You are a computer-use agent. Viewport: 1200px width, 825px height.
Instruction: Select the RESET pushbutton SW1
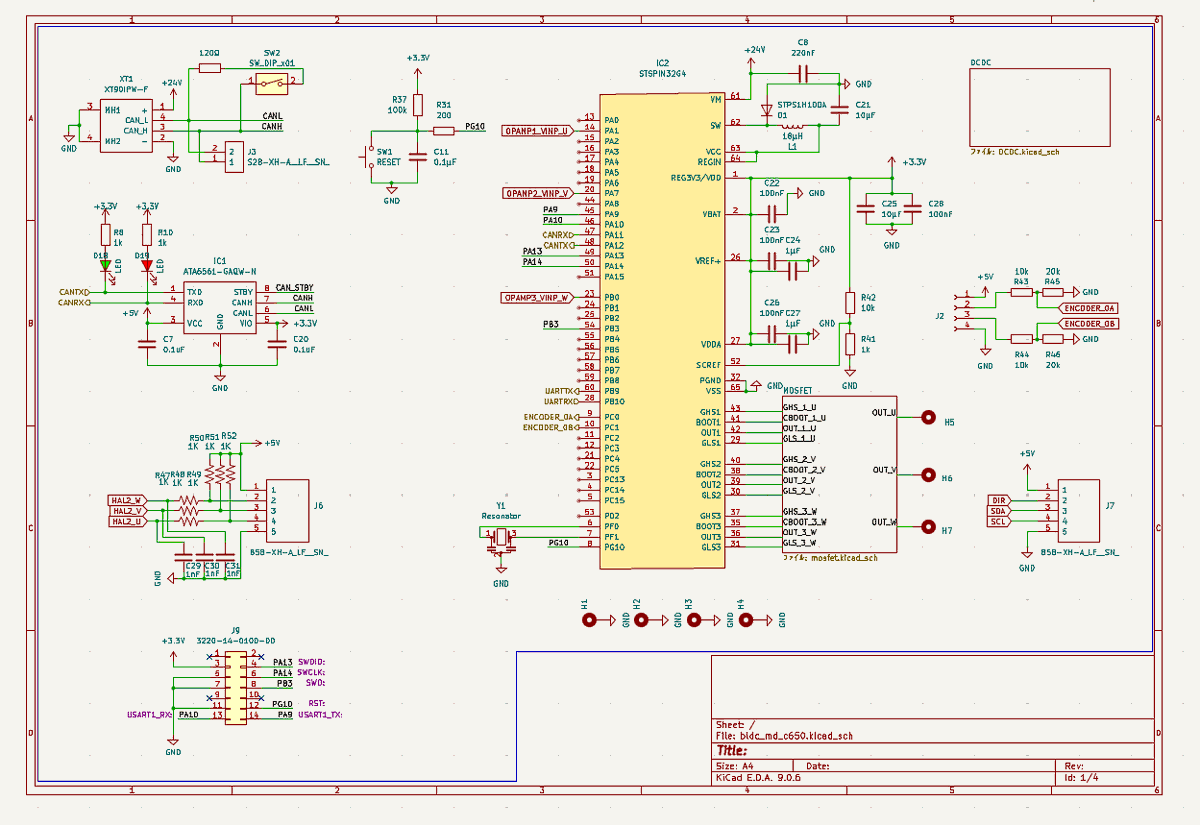point(369,158)
